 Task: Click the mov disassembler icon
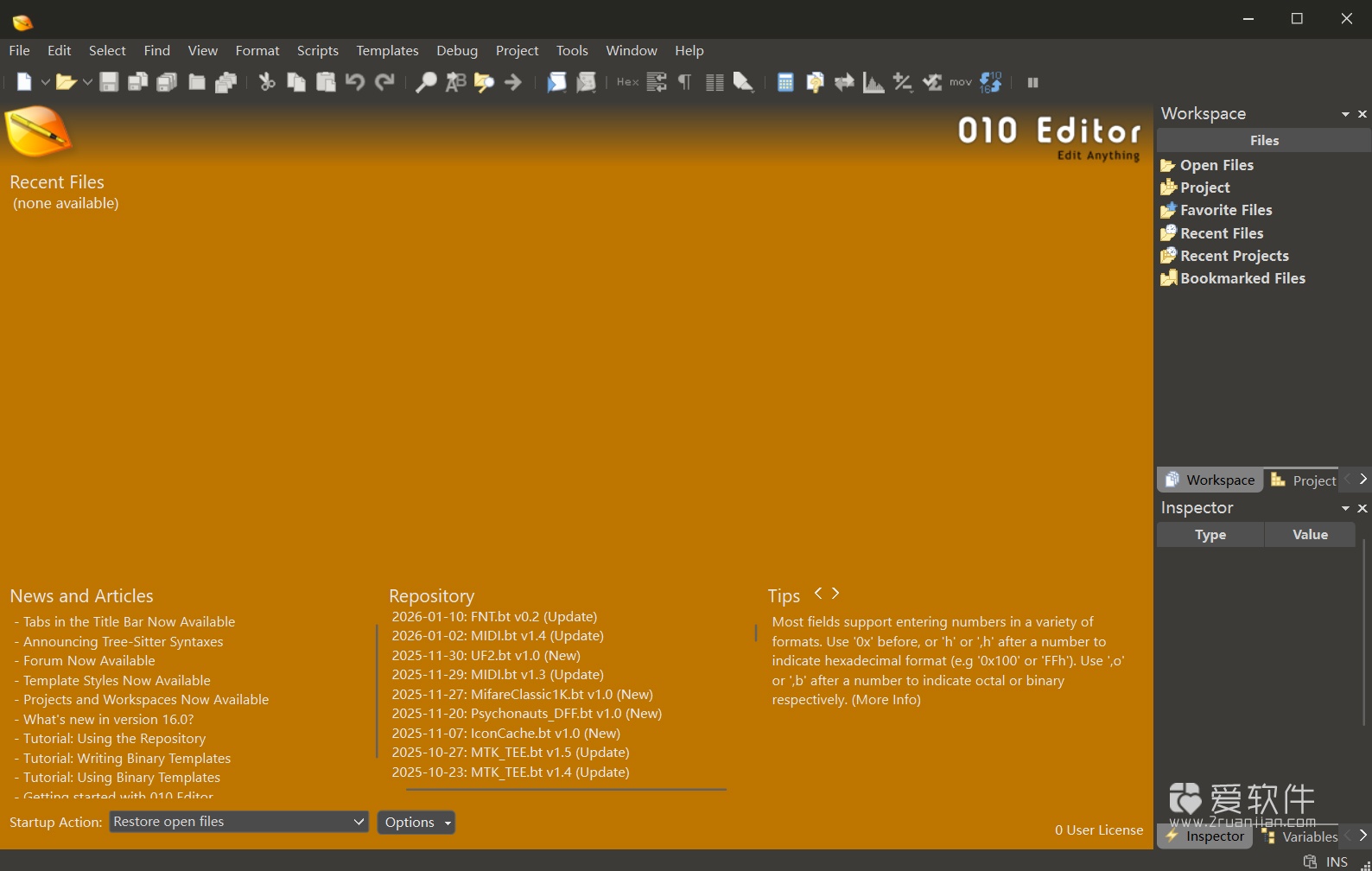point(961,82)
